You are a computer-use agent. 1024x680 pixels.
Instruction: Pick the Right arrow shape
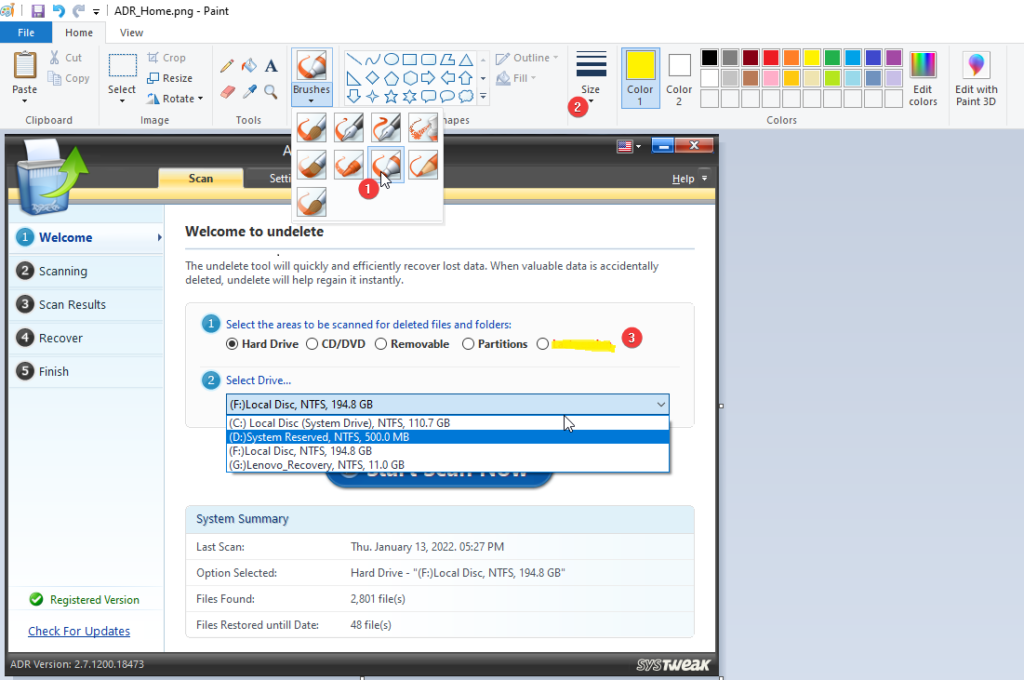[428, 78]
